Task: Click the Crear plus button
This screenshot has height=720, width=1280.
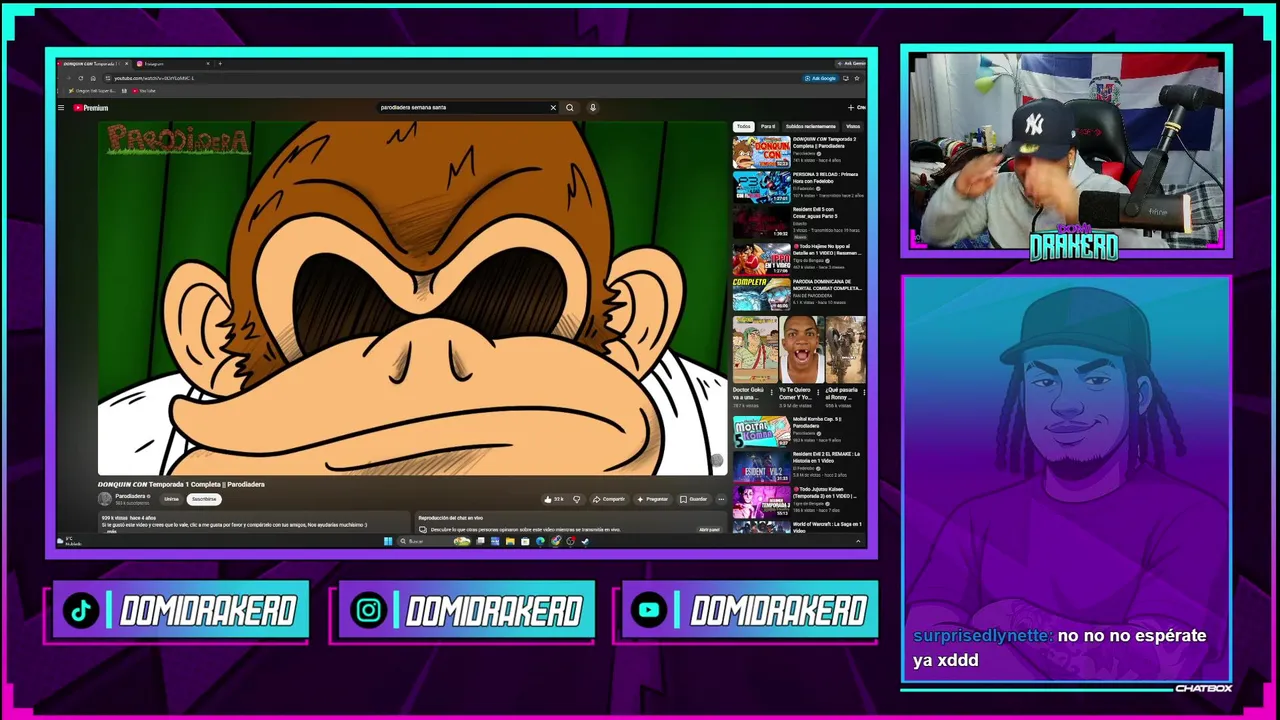Action: tap(857, 107)
